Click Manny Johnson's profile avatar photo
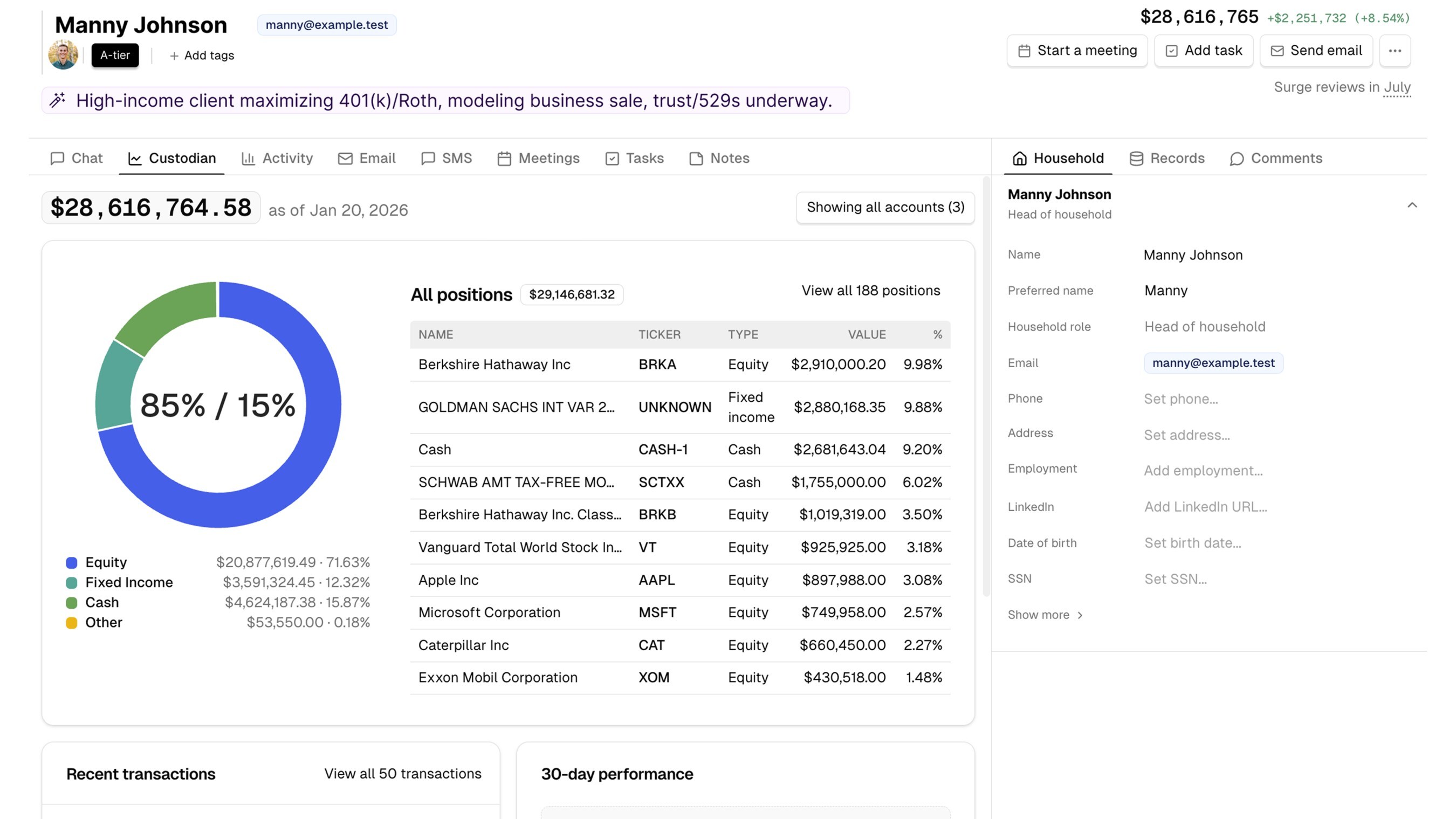The image size is (1456, 819). tap(63, 55)
